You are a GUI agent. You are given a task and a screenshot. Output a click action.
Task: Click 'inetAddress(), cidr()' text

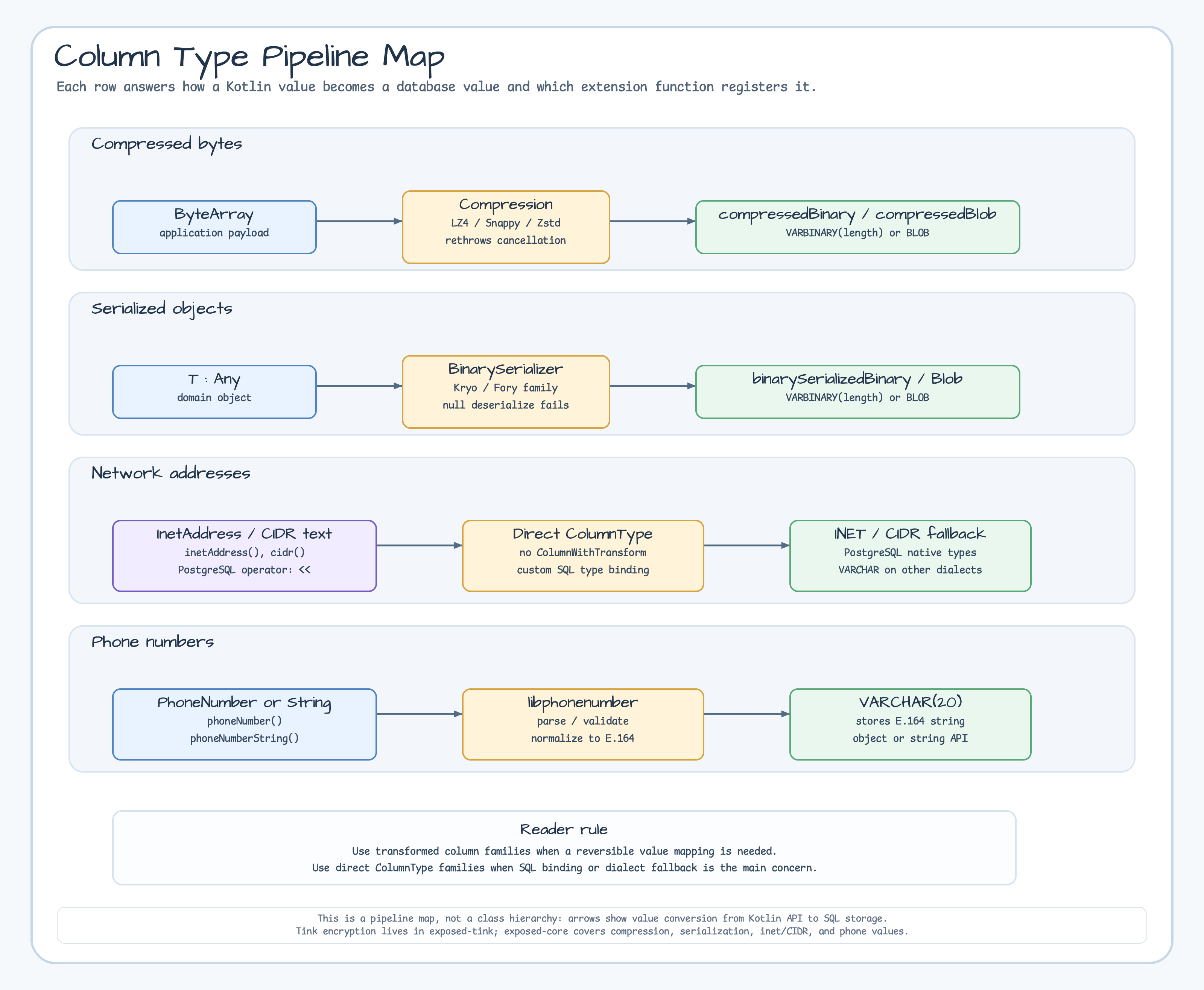click(x=245, y=553)
